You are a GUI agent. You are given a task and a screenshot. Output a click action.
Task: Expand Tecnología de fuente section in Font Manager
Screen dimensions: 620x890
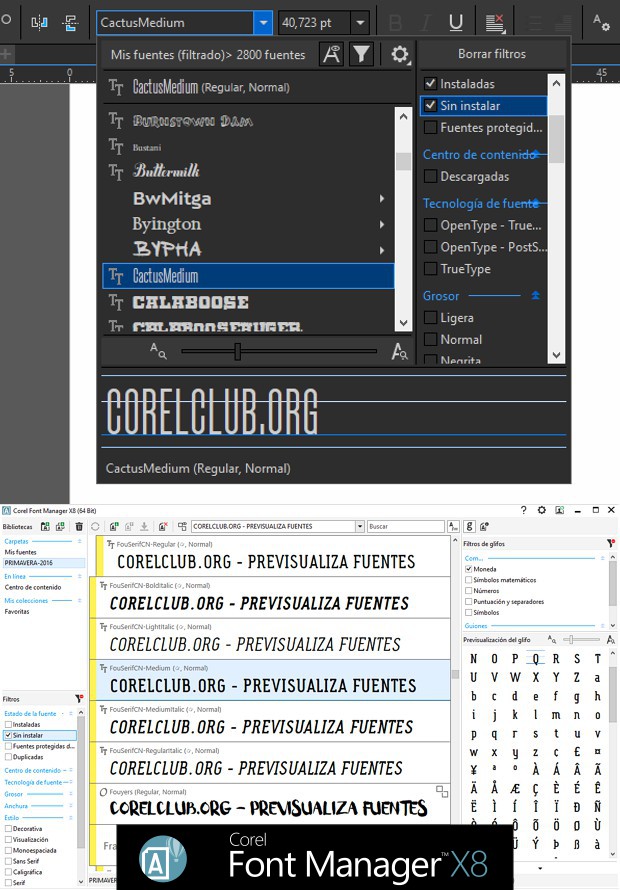[71, 782]
